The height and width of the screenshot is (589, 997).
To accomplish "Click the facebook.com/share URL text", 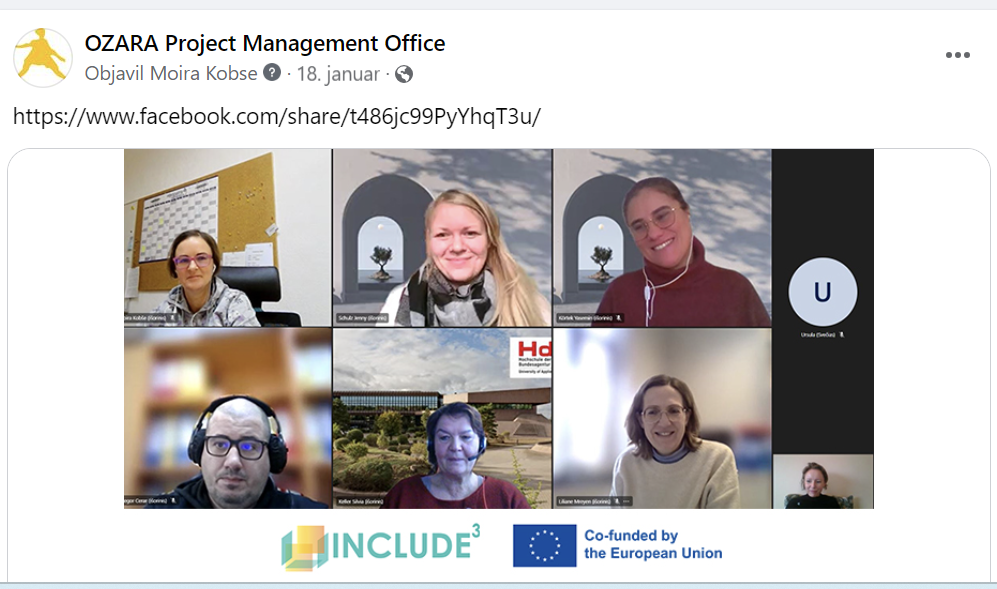I will click(x=277, y=116).
